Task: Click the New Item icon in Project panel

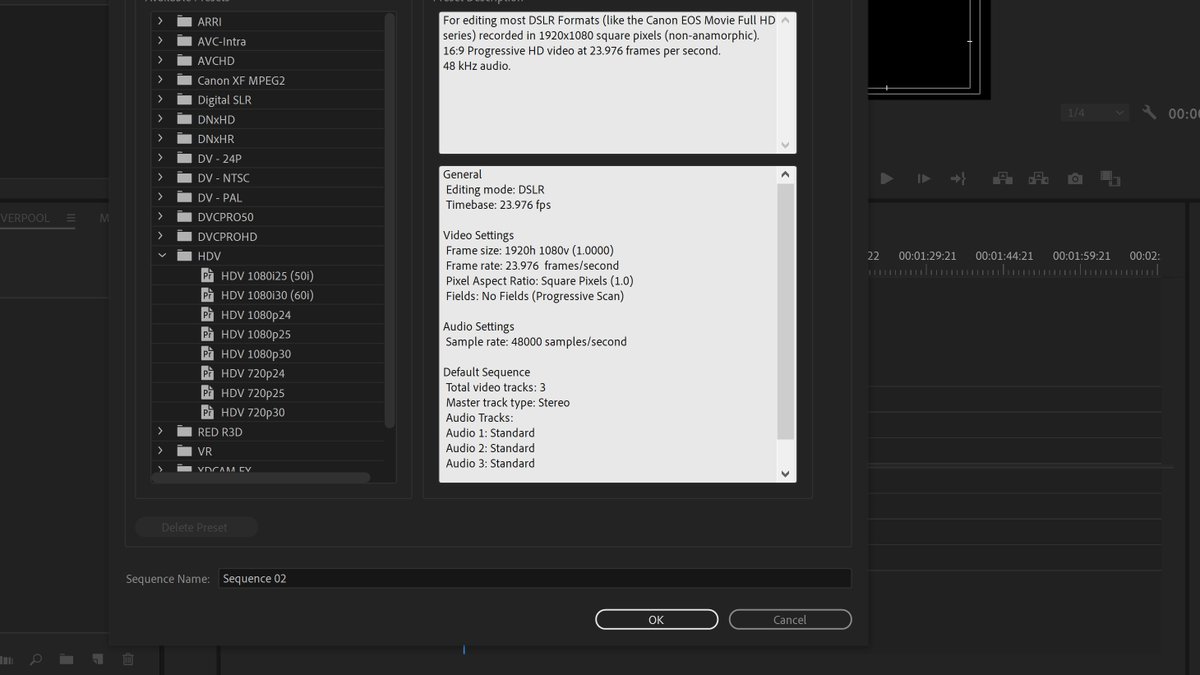Action: point(97,659)
